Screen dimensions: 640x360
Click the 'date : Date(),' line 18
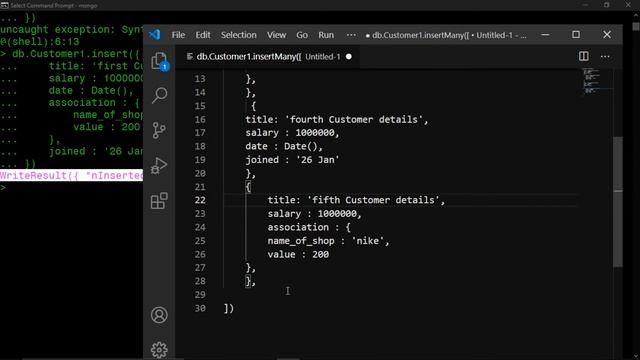pos(284,146)
